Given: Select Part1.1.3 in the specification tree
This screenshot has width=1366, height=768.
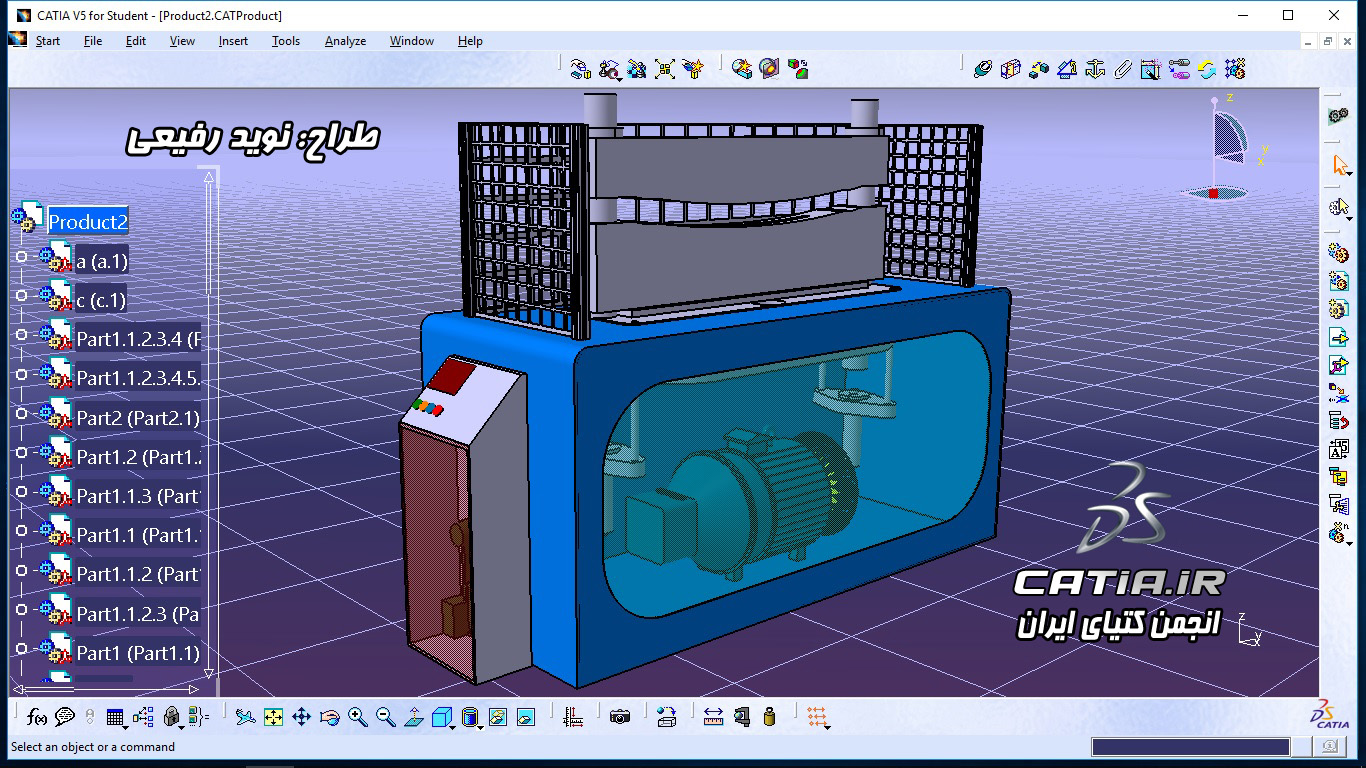Looking at the screenshot, I should click(138, 496).
